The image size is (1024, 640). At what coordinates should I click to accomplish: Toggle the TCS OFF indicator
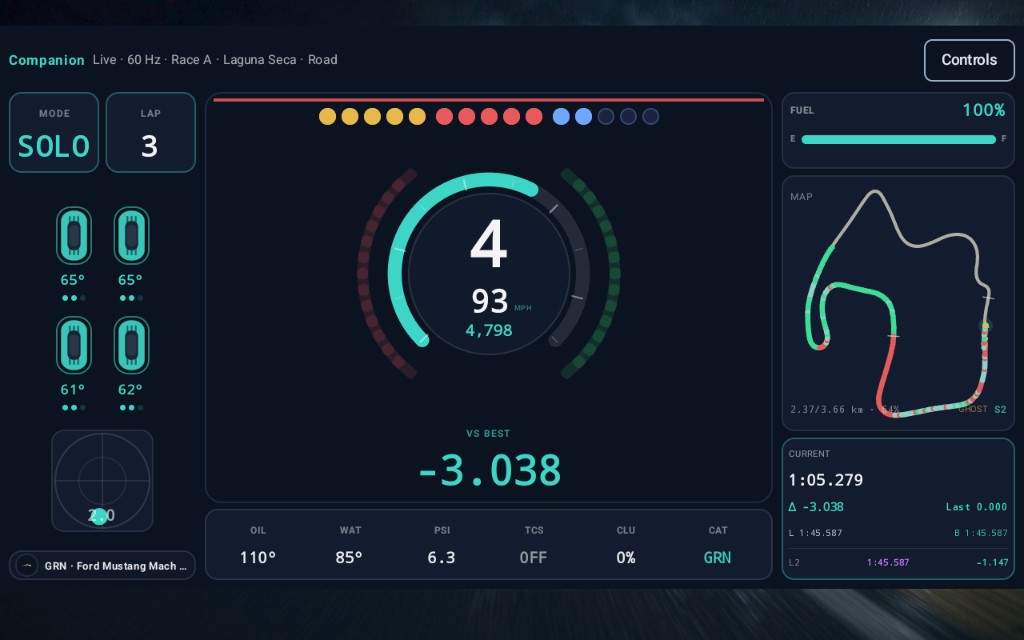534,545
